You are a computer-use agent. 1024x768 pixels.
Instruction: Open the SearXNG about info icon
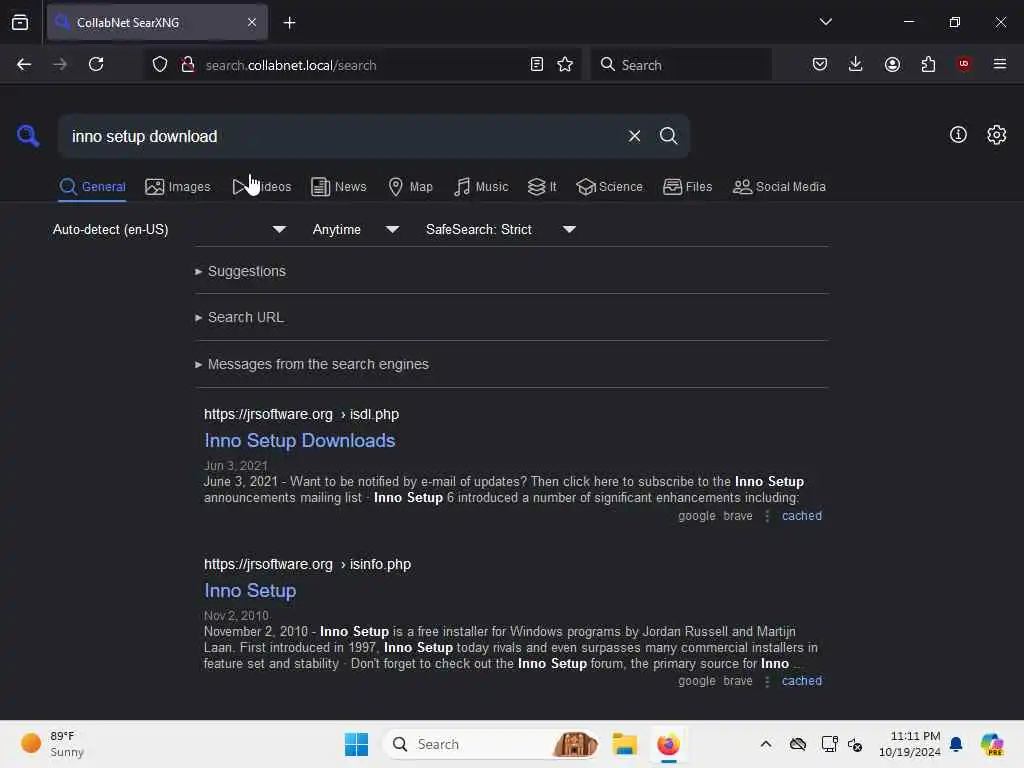(x=958, y=135)
